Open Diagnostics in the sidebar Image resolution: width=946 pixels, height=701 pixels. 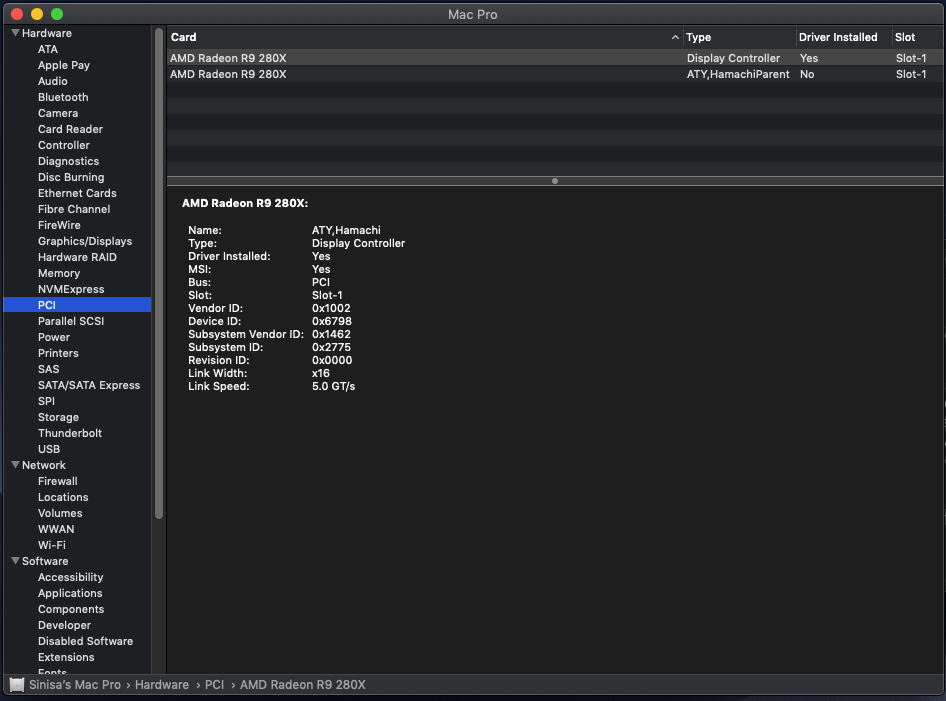pos(68,161)
